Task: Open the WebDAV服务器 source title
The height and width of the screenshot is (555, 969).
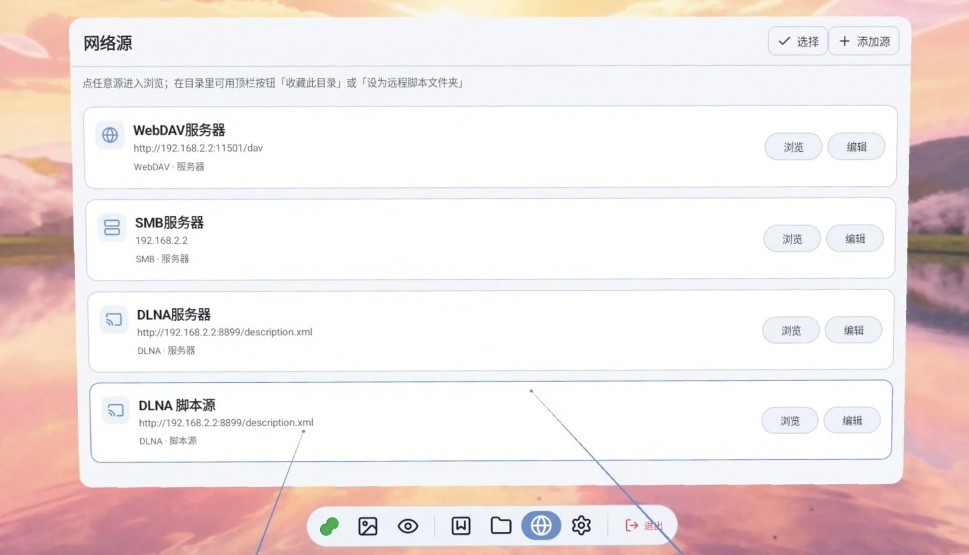Action: tap(179, 130)
